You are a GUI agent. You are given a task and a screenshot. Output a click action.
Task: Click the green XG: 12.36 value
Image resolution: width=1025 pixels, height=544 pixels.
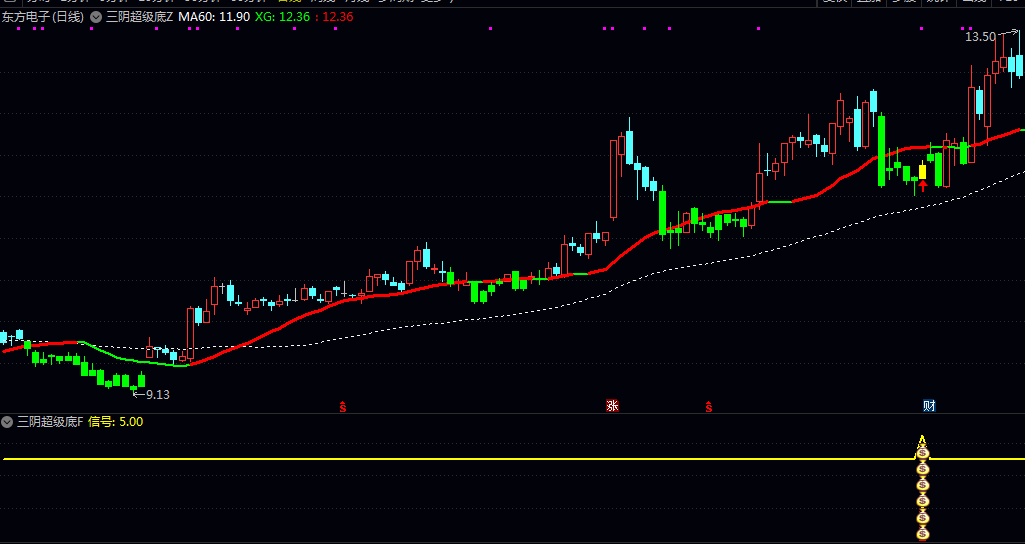(282, 17)
